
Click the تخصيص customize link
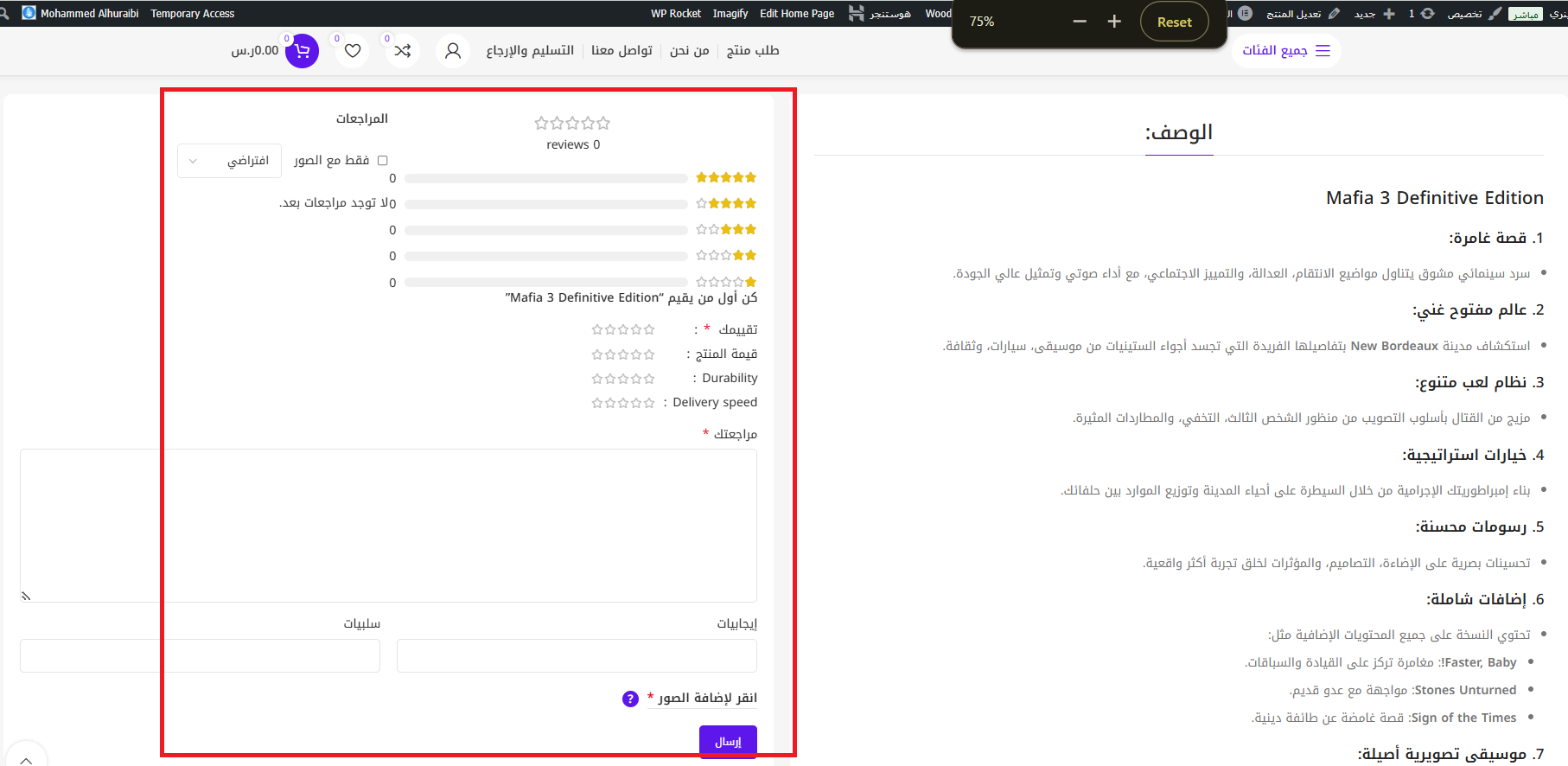pyautogui.click(x=1465, y=13)
